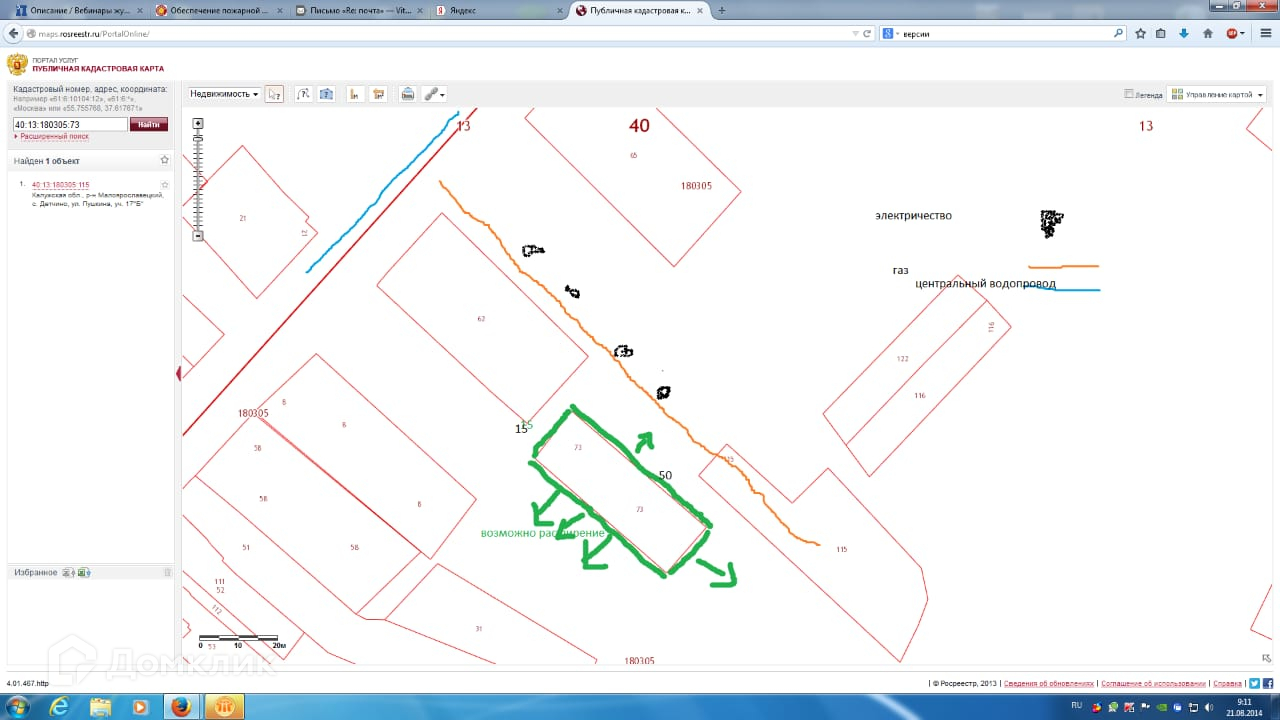Click the Найти search button
The height and width of the screenshot is (720, 1280).
tap(149, 124)
